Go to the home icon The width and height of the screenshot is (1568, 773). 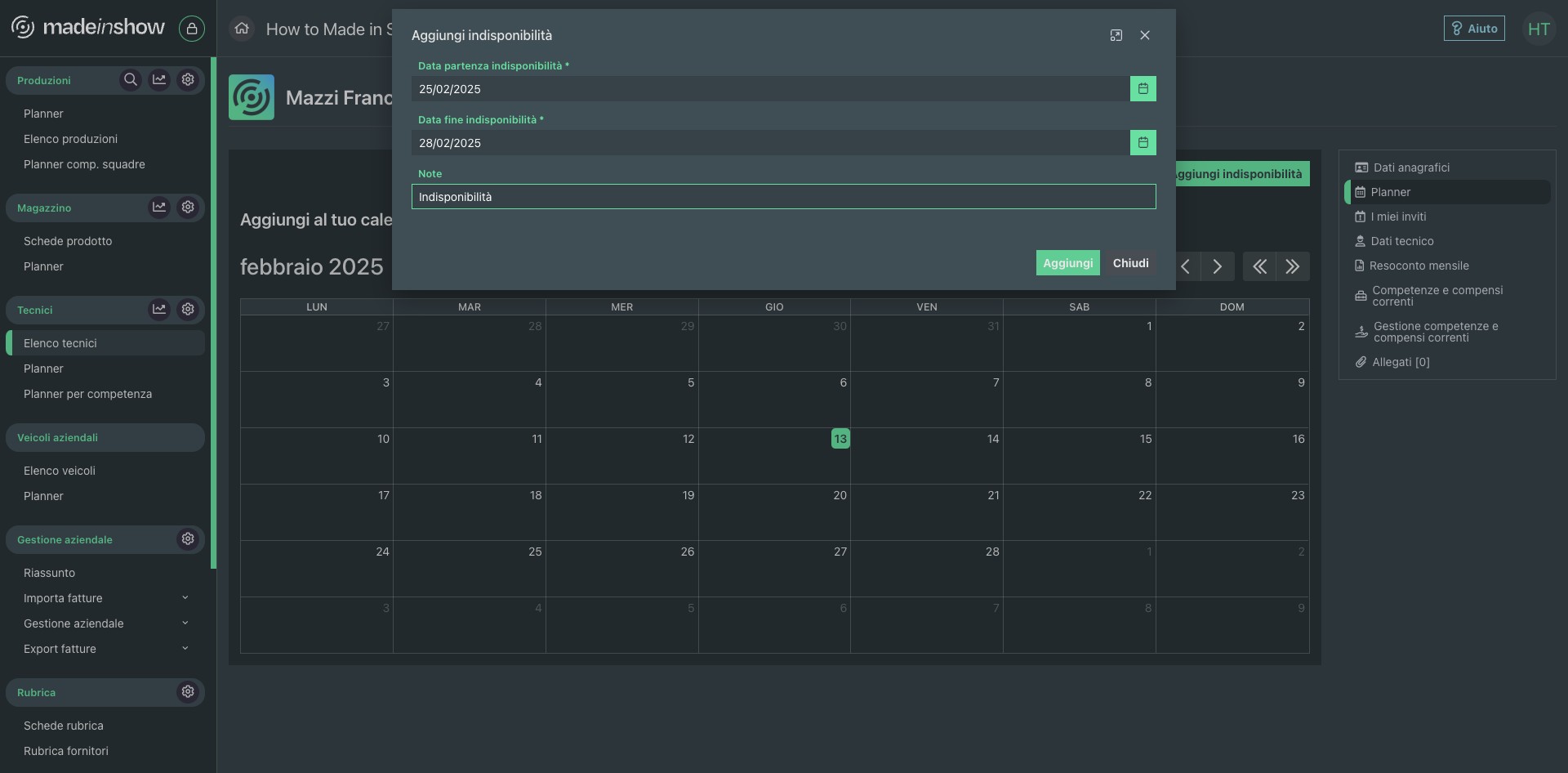(x=242, y=29)
